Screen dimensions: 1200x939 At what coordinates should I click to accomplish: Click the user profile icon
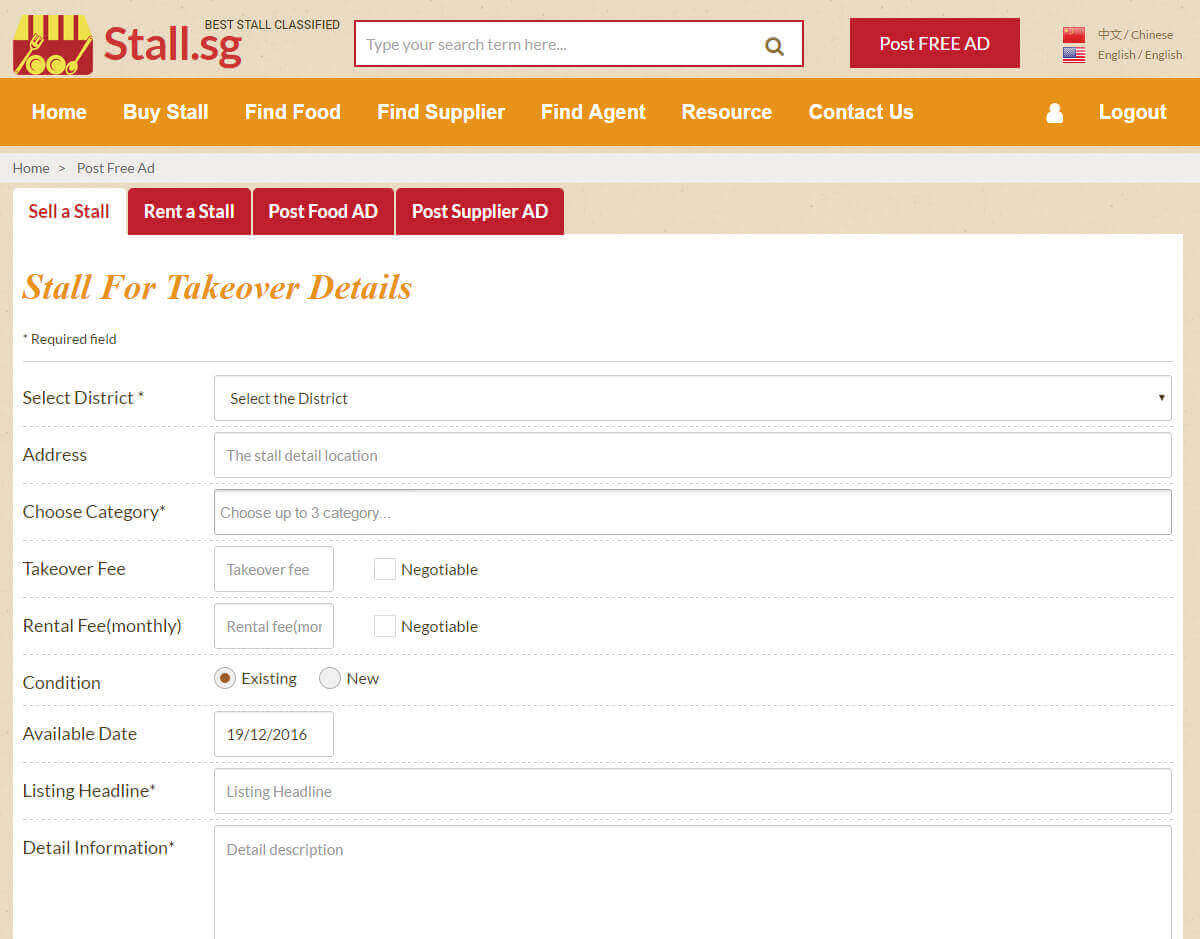pos(1054,113)
